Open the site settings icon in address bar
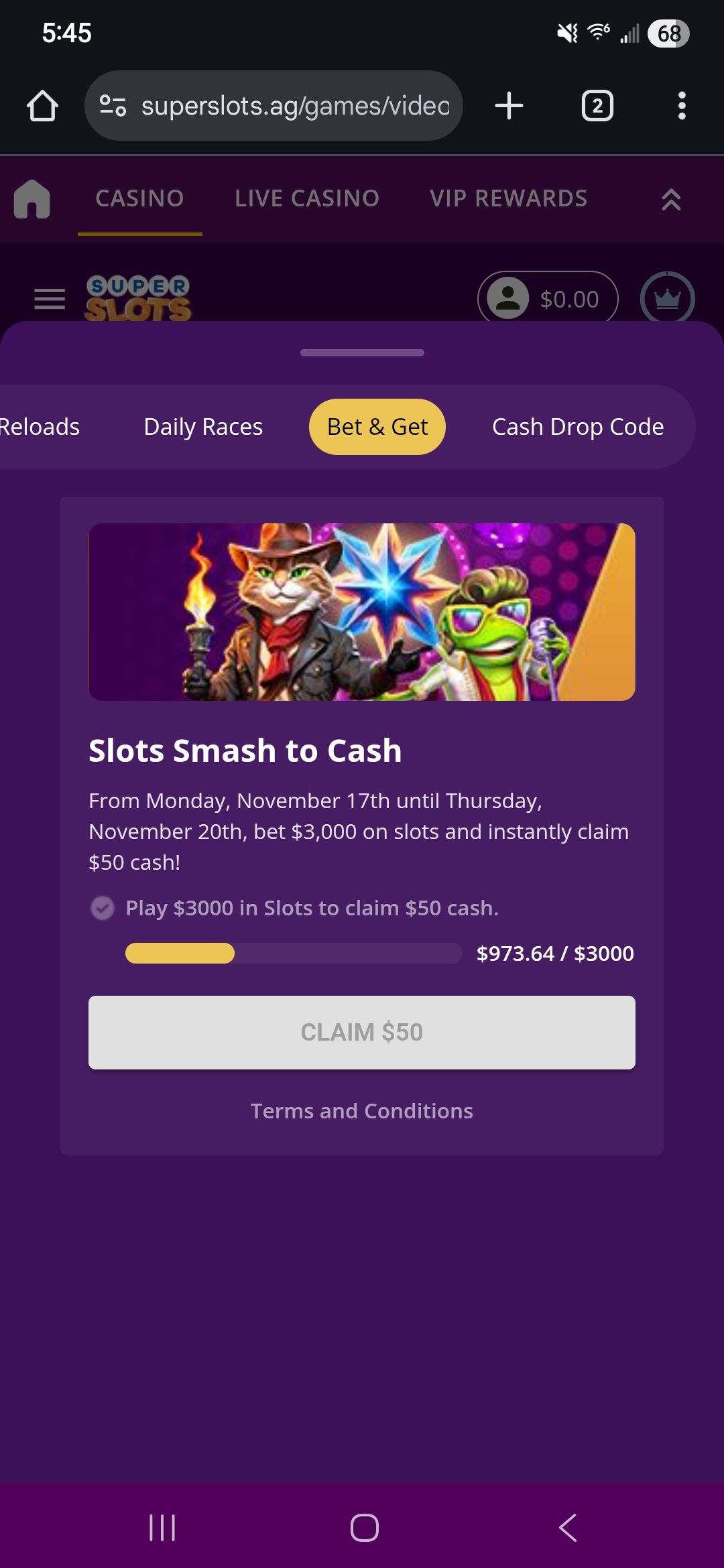This screenshot has height=1568, width=724. point(113,106)
